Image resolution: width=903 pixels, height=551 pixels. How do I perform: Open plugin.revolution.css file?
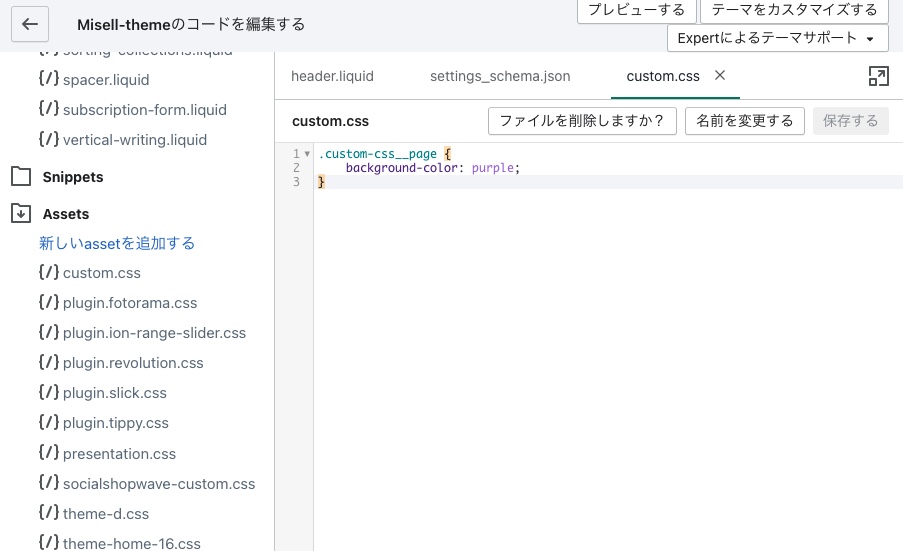tap(133, 363)
